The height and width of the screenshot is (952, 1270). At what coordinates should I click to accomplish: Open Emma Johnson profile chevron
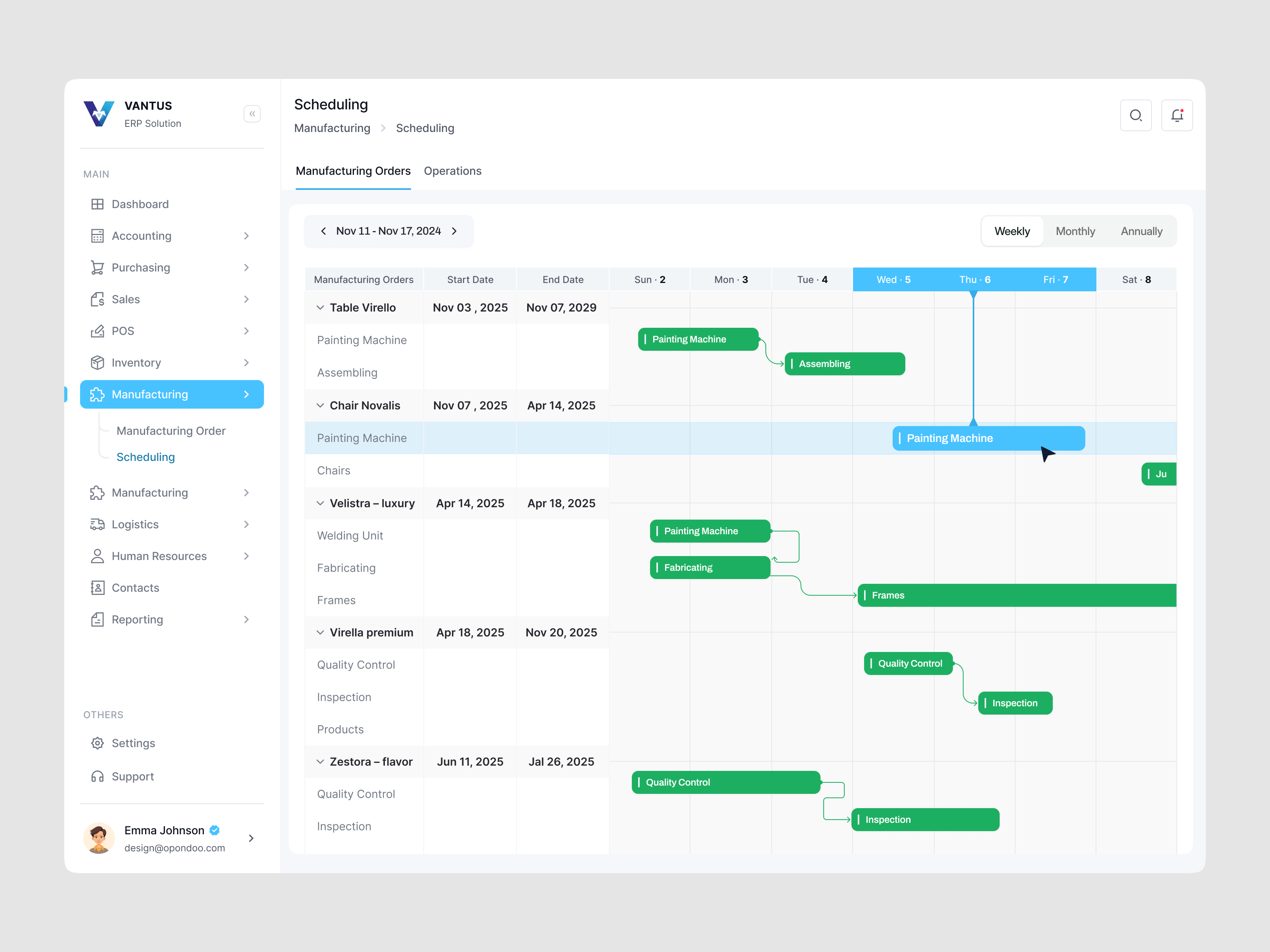(251, 838)
